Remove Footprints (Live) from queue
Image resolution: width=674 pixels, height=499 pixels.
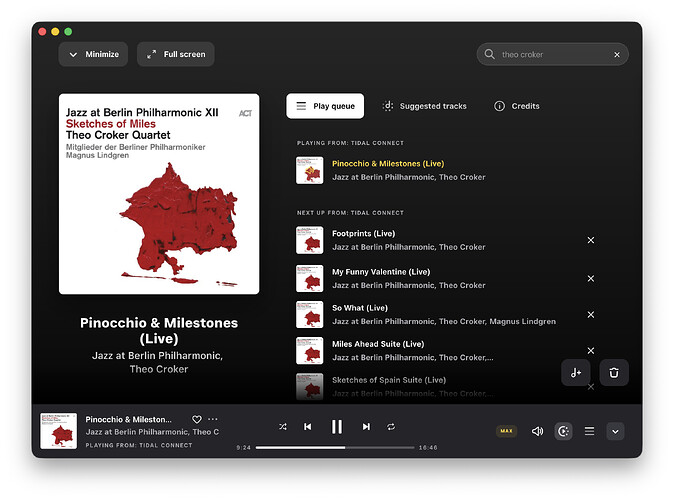tap(591, 240)
